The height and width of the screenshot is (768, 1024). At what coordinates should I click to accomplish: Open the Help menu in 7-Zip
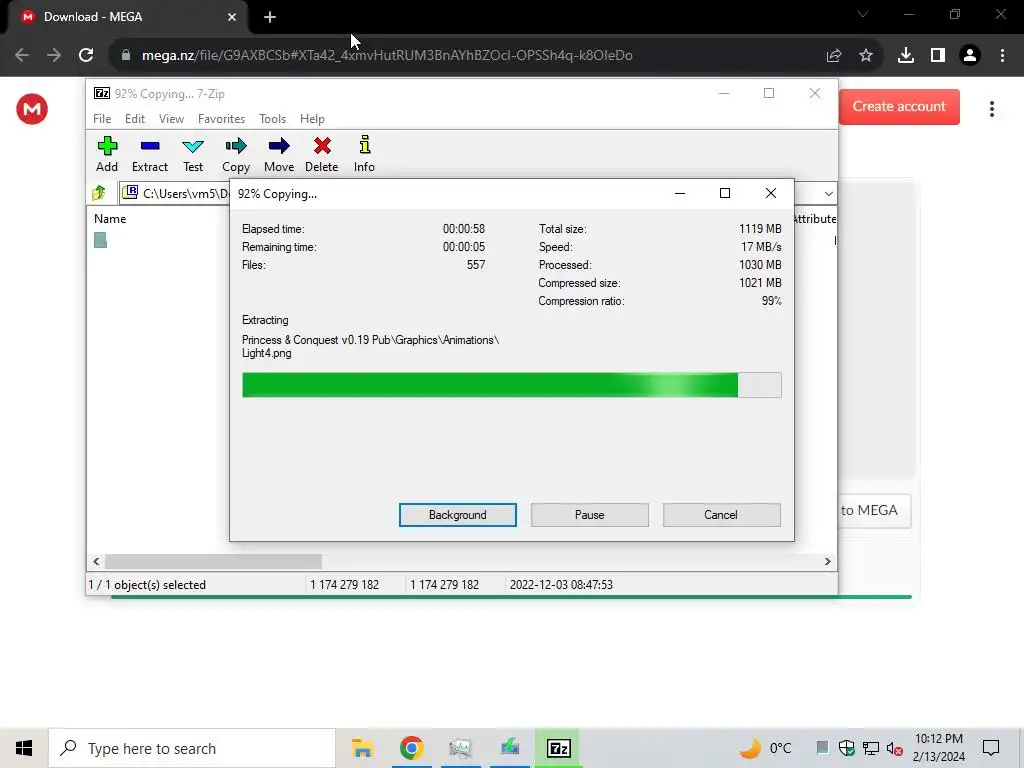tap(312, 119)
